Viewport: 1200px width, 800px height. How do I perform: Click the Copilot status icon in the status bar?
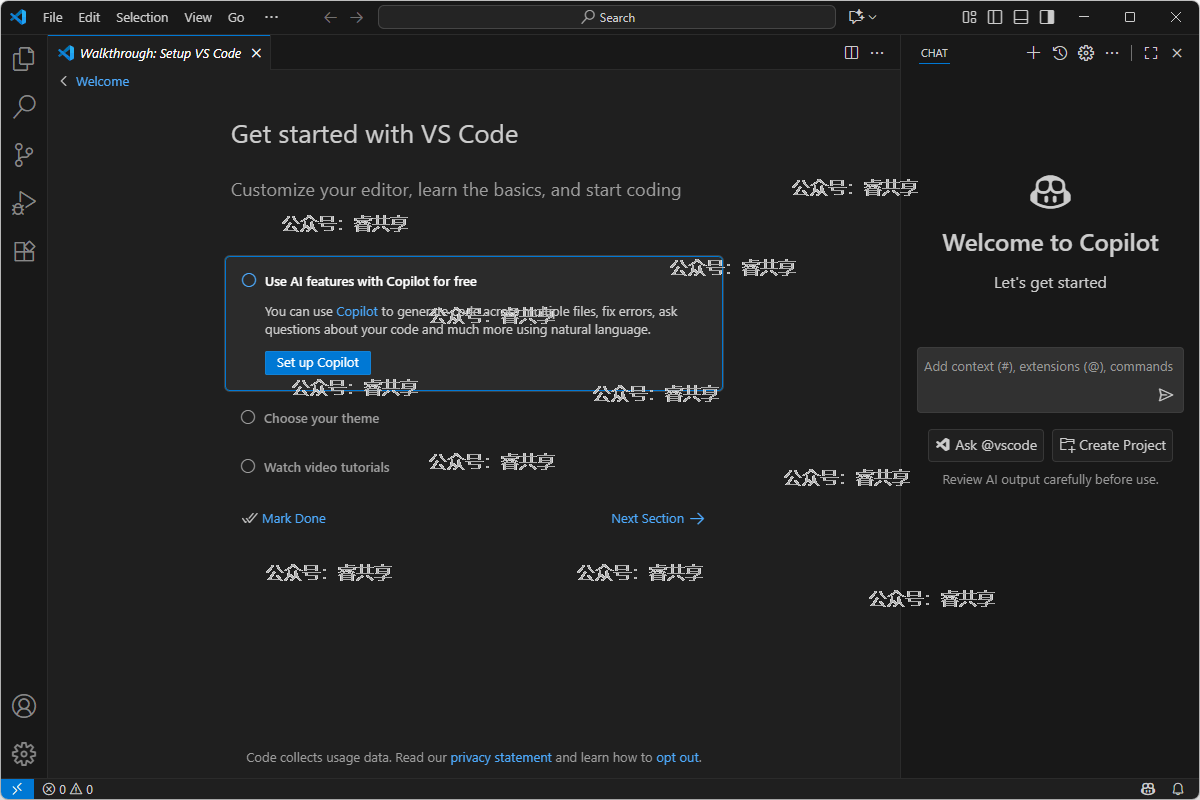pyautogui.click(x=1150, y=789)
